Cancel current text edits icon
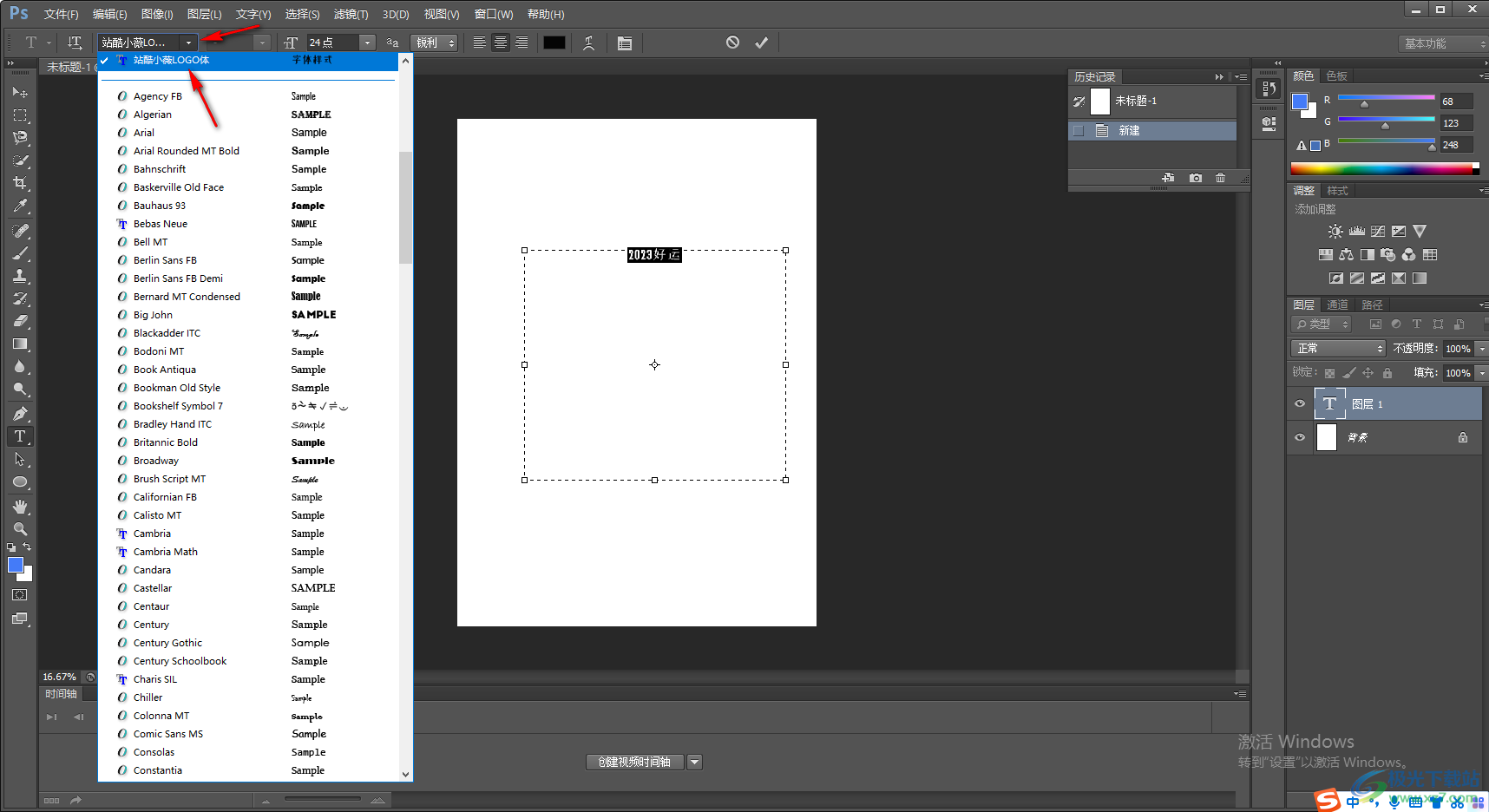Image resolution: width=1489 pixels, height=812 pixels. click(732, 43)
